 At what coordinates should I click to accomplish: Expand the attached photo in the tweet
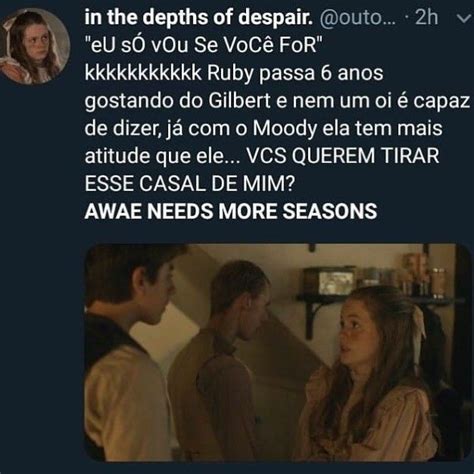tap(279, 352)
